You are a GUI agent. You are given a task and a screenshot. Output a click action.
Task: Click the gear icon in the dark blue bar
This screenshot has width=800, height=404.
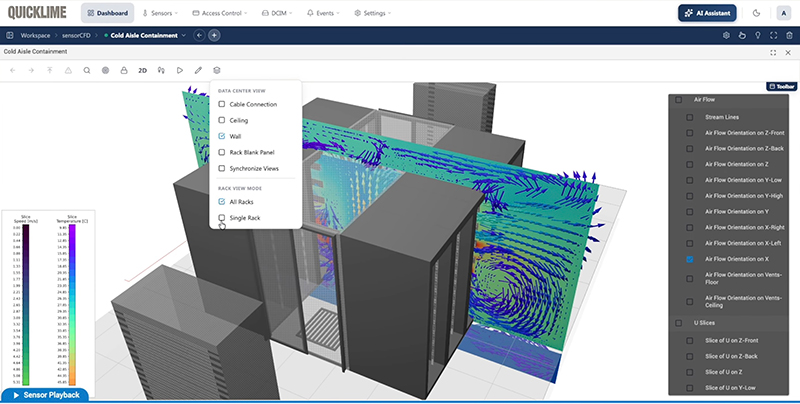click(727, 35)
